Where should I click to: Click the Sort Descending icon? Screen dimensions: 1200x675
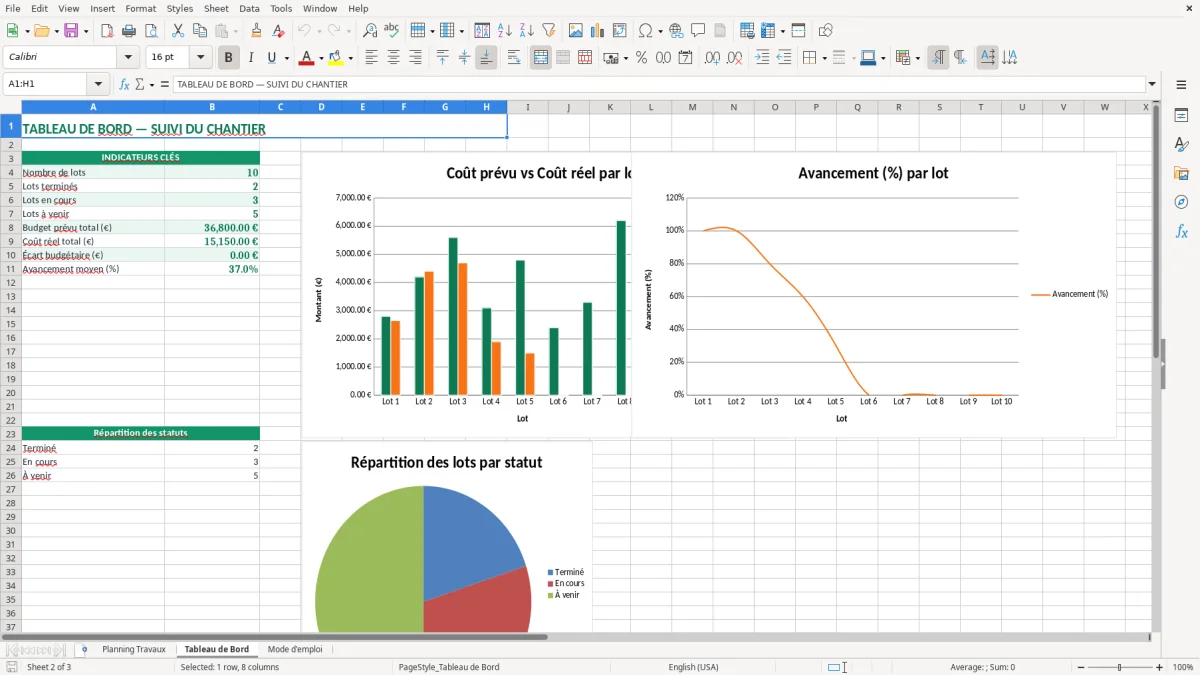(526, 31)
